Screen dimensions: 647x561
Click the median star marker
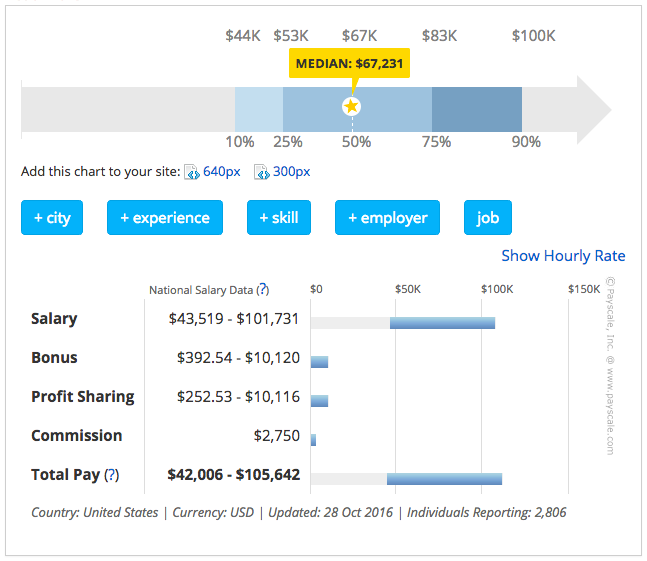click(351, 106)
